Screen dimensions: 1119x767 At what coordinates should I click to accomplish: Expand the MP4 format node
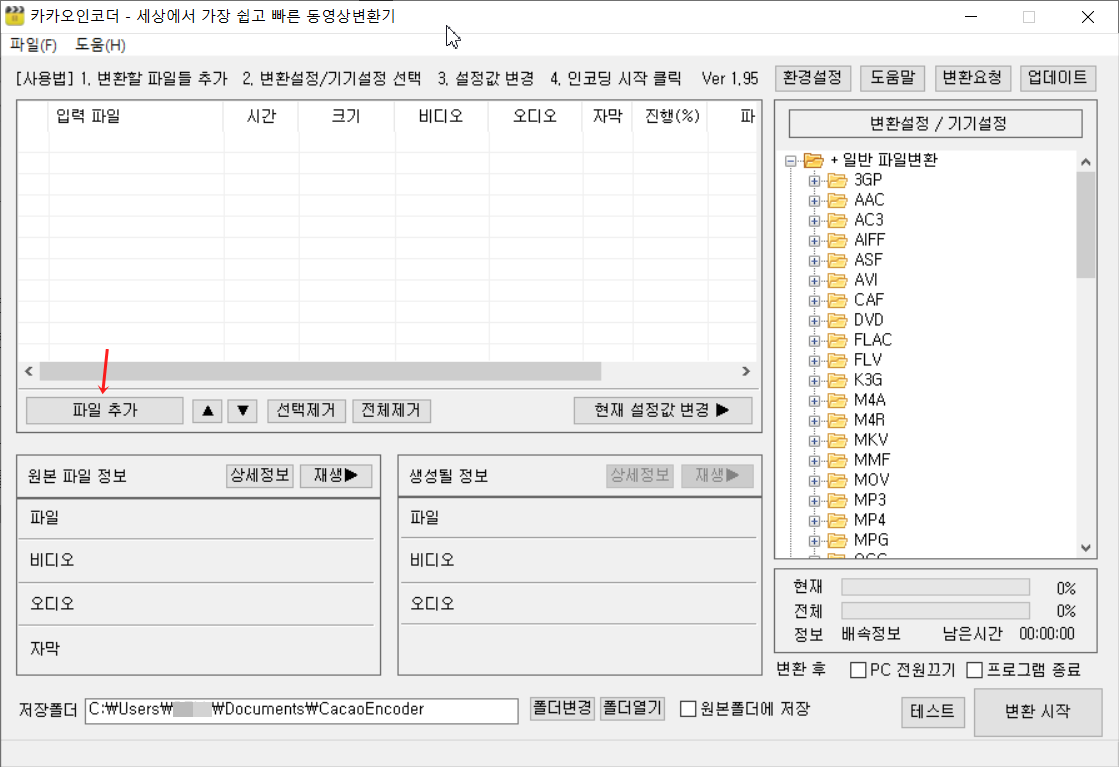coord(814,520)
